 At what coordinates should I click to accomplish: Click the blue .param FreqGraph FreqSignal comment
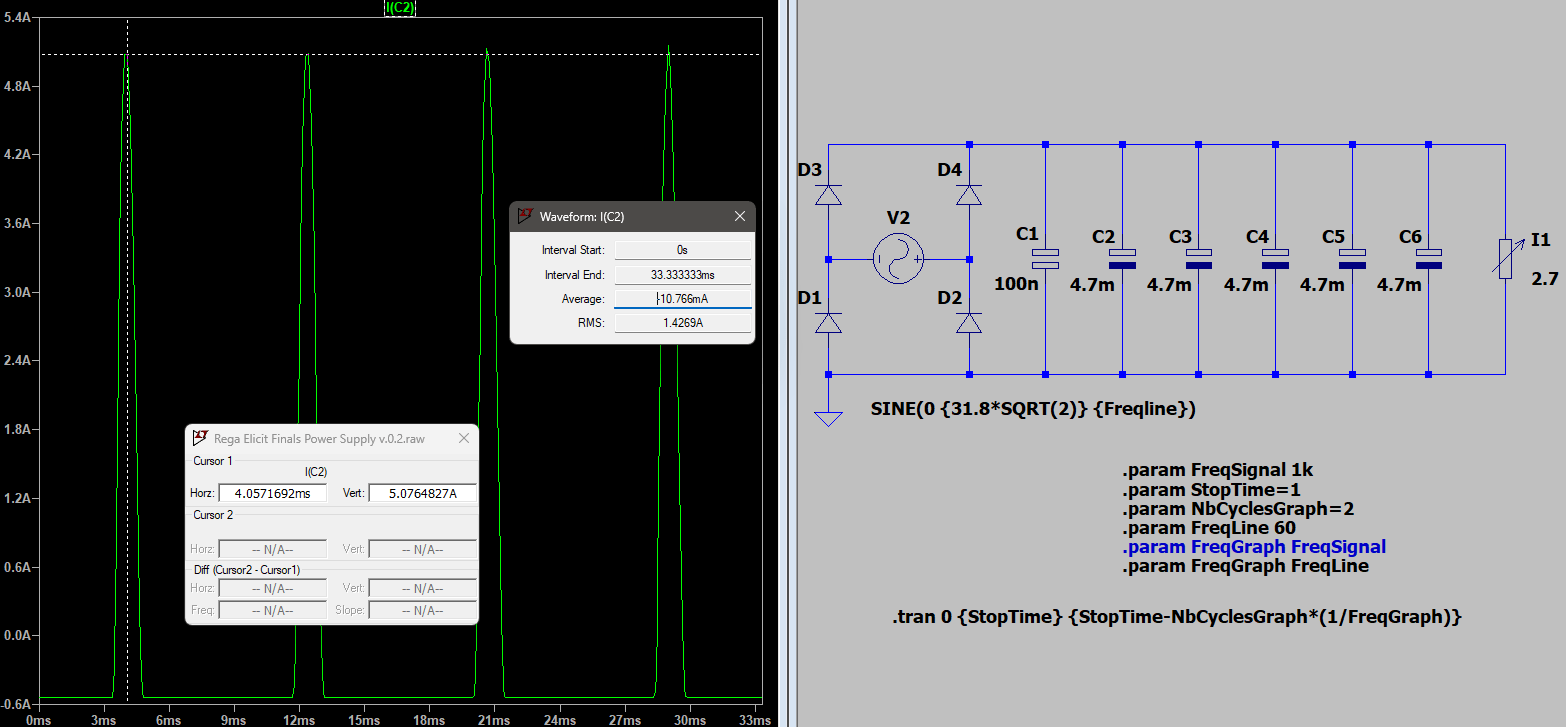1254,547
